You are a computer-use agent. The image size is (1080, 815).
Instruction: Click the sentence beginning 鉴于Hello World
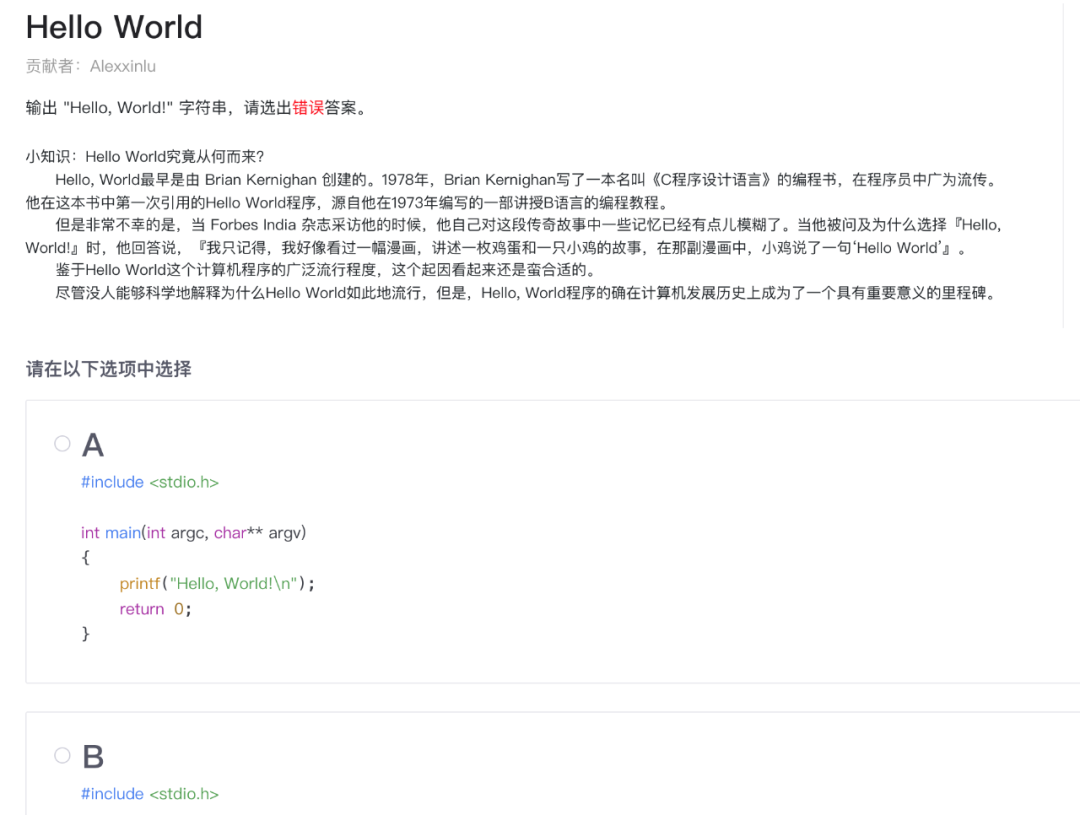325,269
